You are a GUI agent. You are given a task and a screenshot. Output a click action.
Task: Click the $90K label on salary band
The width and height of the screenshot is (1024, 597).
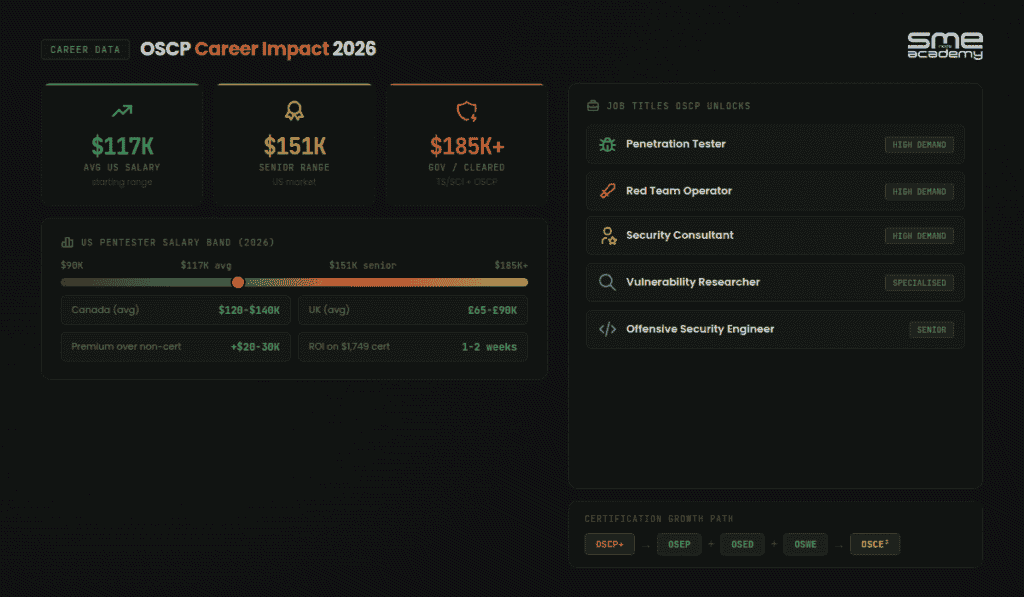point(72,265)
